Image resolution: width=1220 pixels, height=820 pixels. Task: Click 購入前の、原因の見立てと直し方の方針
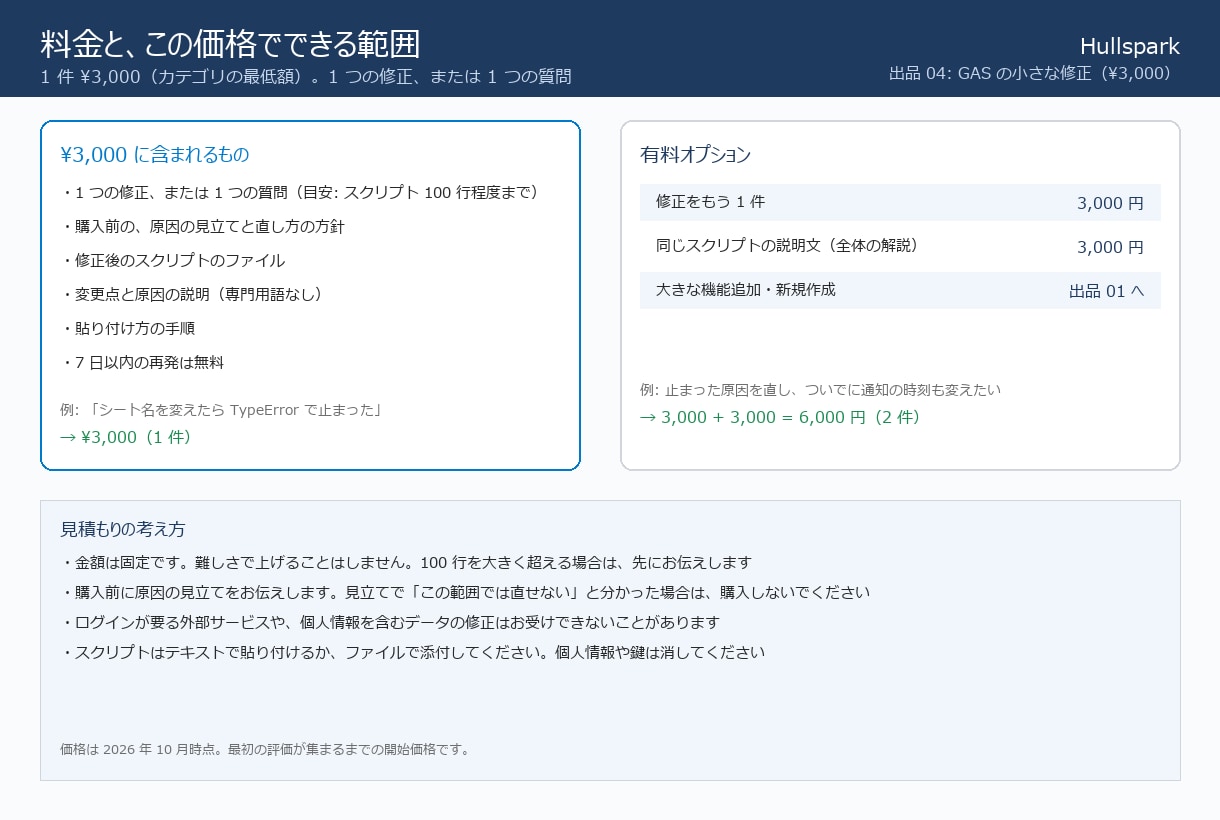202,226
